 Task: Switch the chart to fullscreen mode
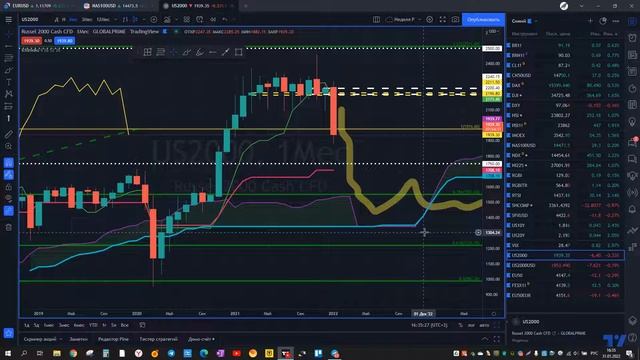(442, 20)
